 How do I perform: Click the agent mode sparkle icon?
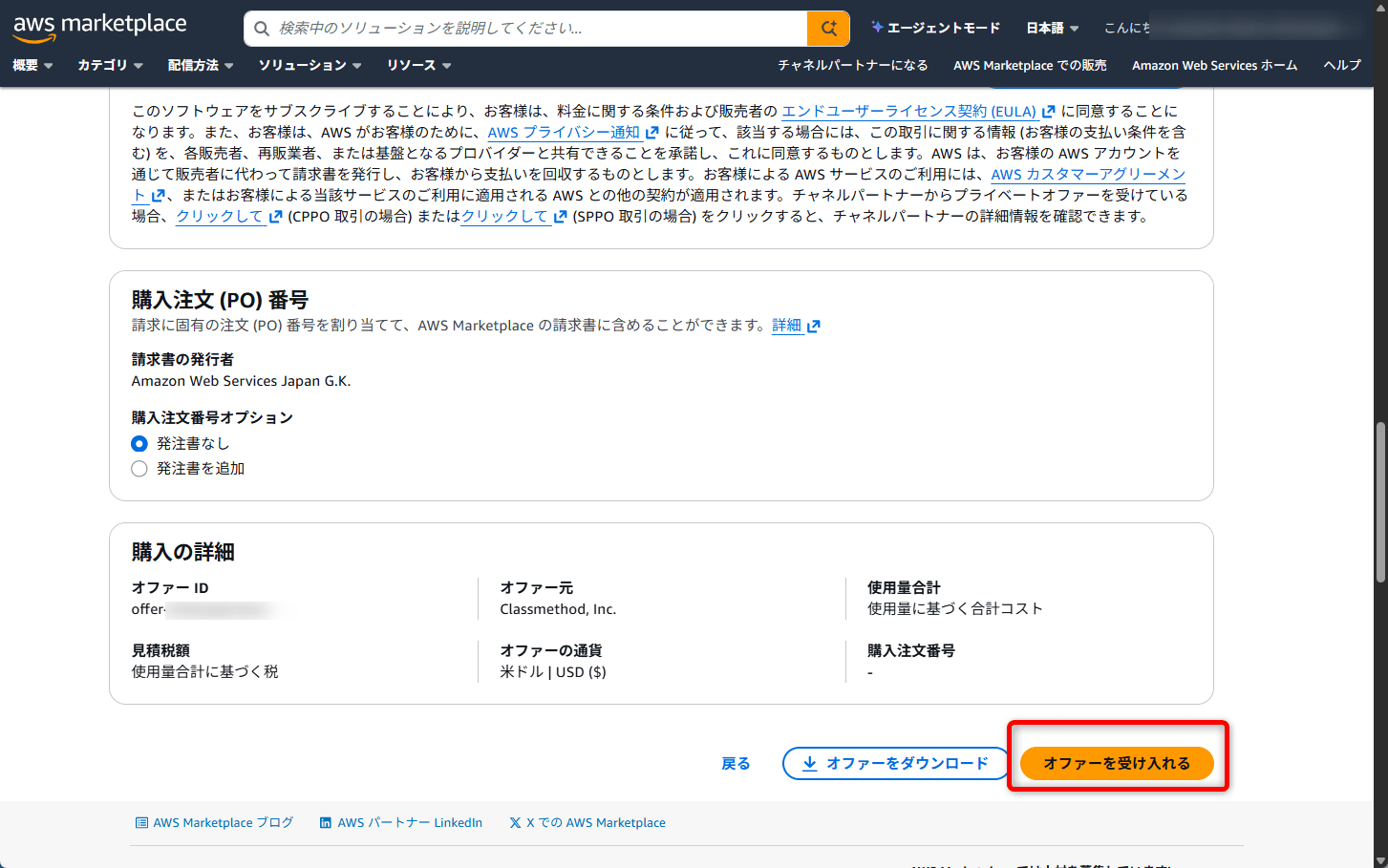pos(877,27)
